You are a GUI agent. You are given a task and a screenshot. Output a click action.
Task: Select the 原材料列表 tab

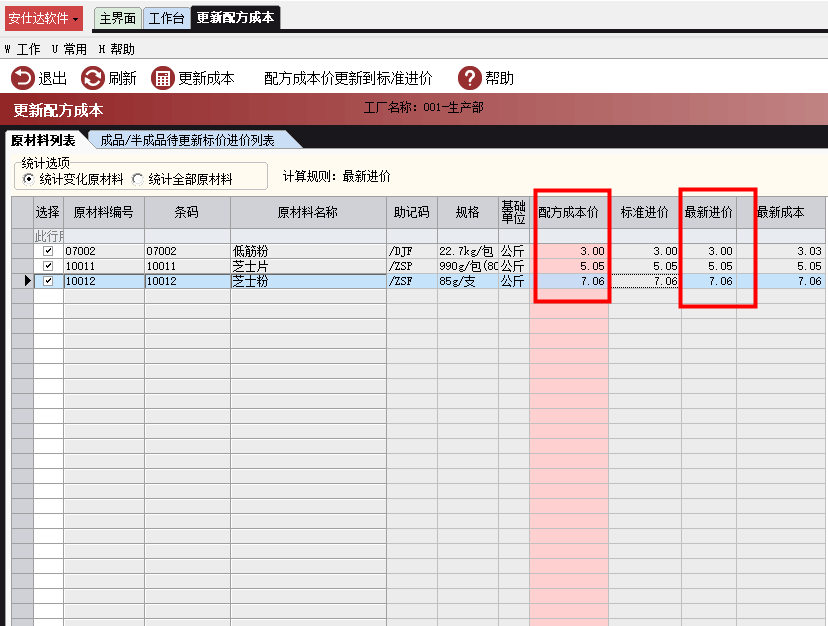43,141
